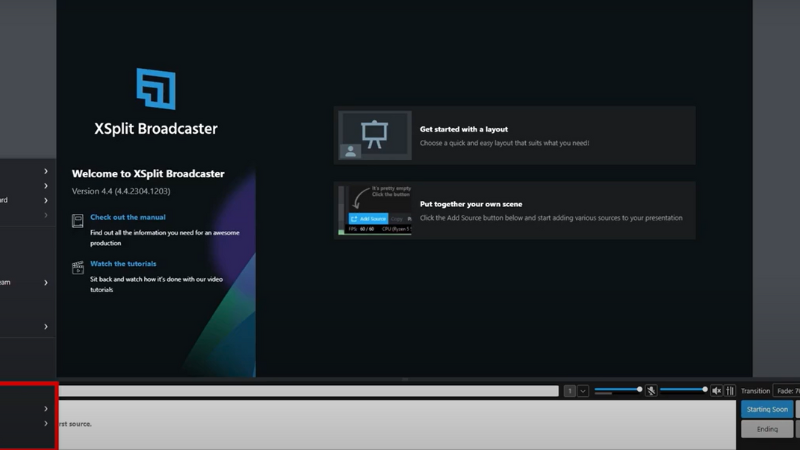
Task: Click the scene number 1 box
Action: pyautogui.click(x=570, y=391)
